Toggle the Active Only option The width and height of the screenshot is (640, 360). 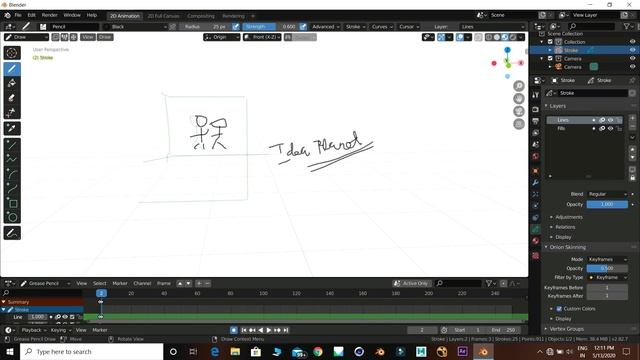(x=411, y=283)
